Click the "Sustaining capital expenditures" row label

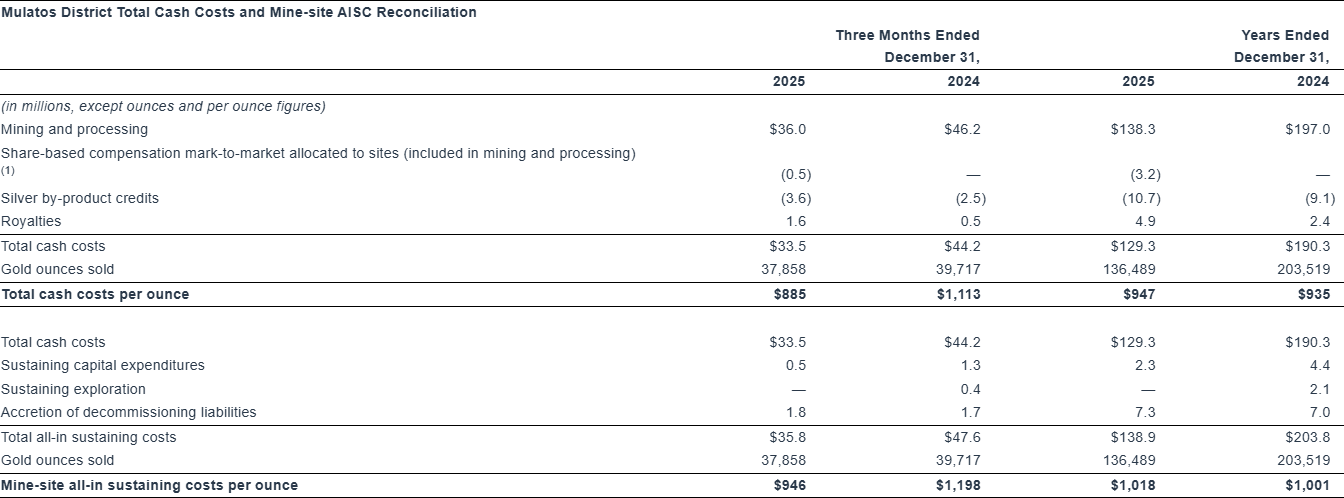tap(103, 365)
